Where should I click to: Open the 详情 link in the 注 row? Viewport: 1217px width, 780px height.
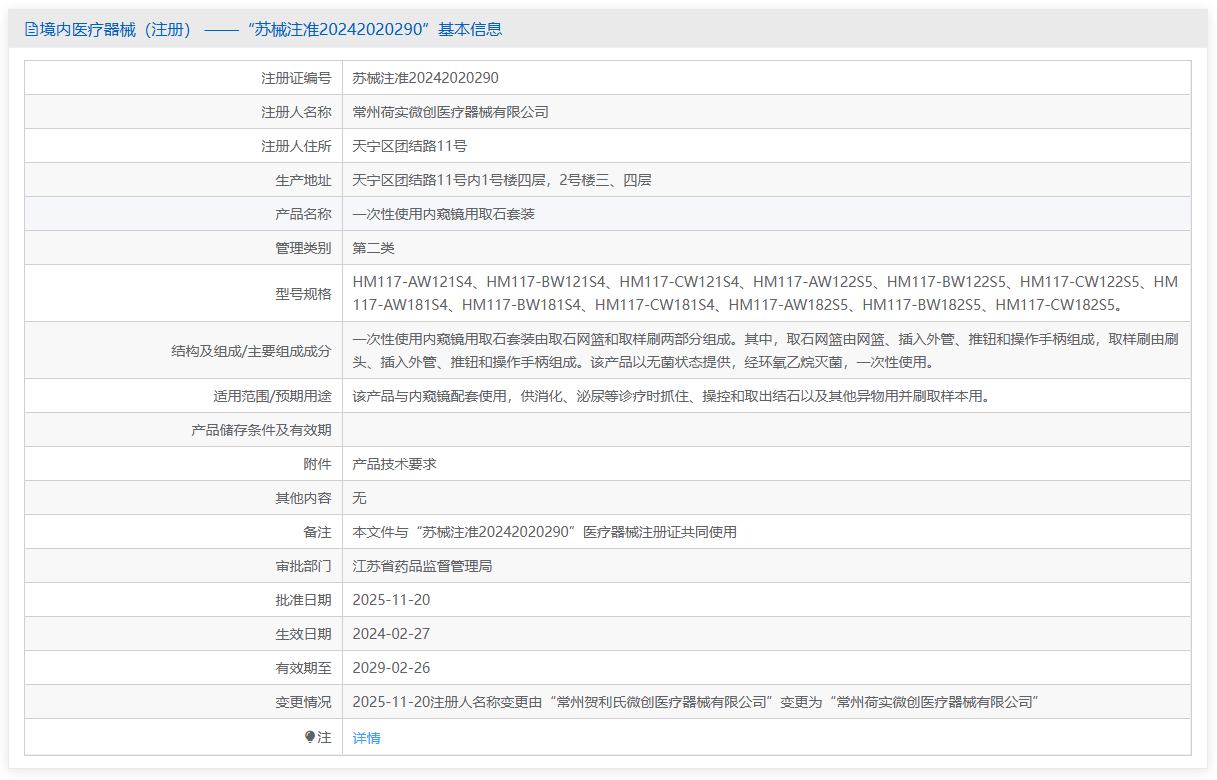(367, 738)
